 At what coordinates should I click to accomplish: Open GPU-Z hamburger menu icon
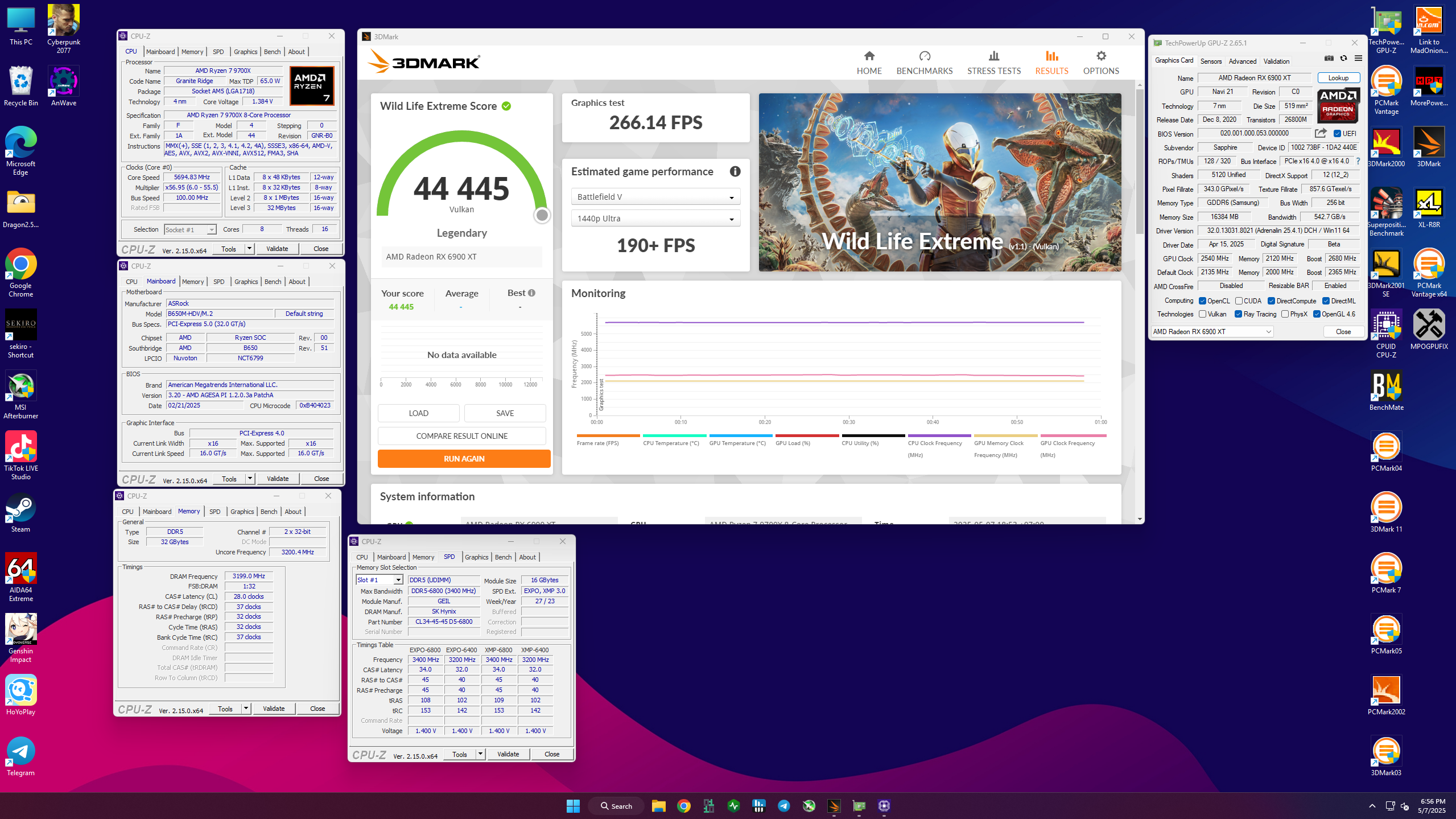point(1358,58)
